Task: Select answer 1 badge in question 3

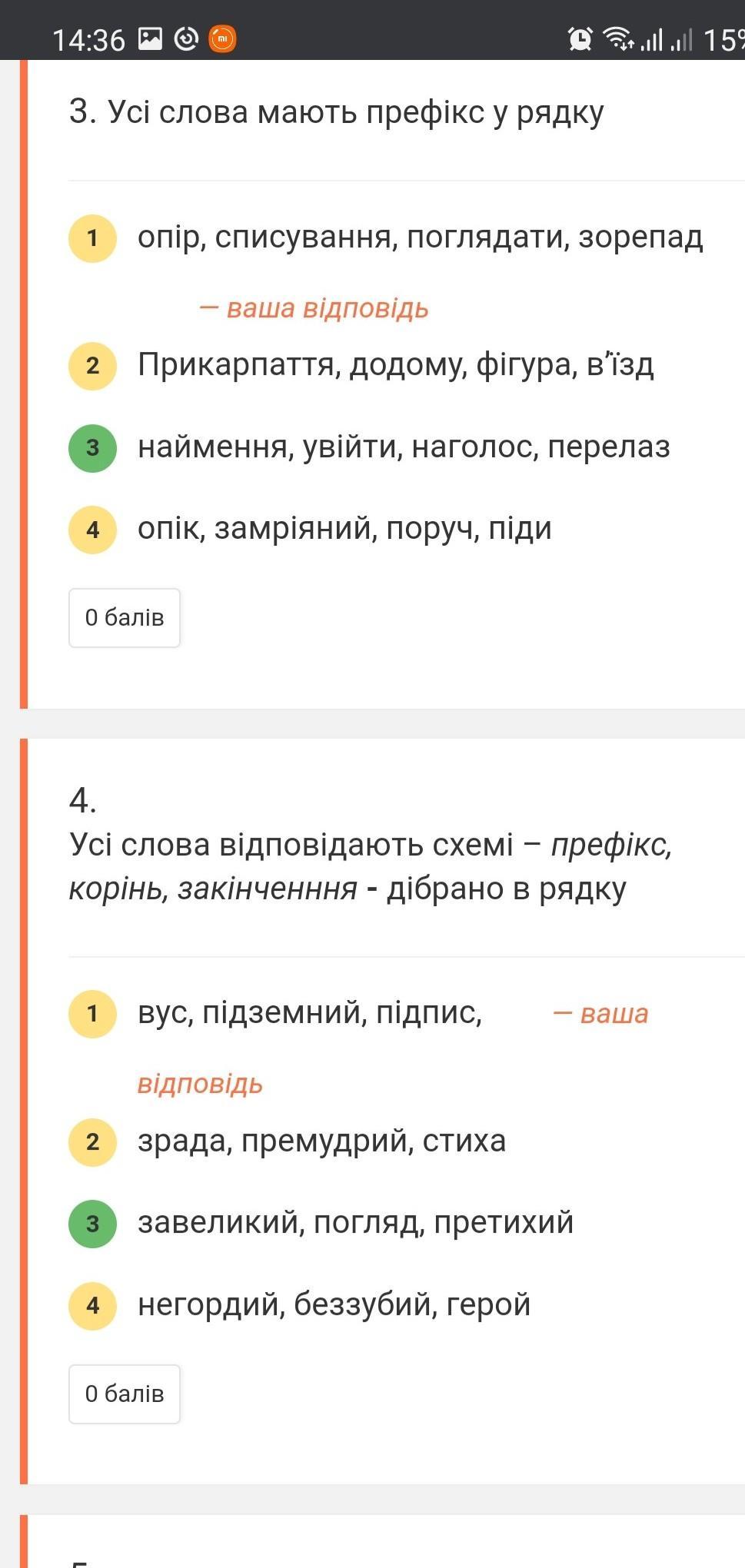Action: 92,238
